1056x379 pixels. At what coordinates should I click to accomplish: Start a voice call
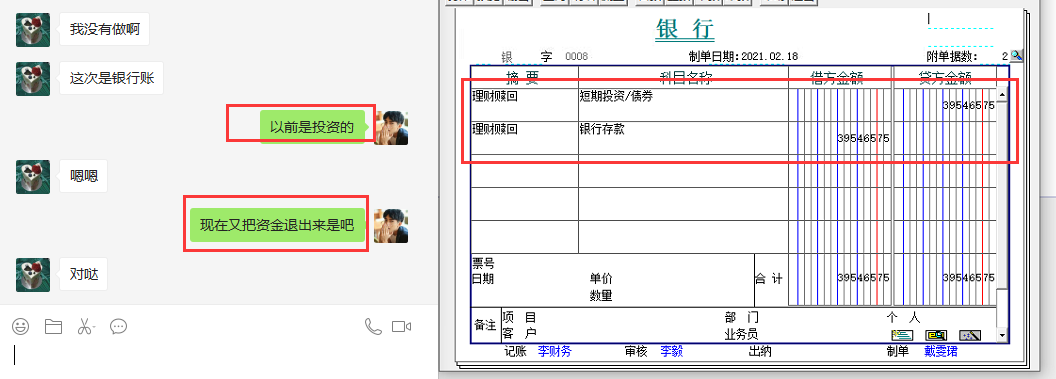coord(373,326)
